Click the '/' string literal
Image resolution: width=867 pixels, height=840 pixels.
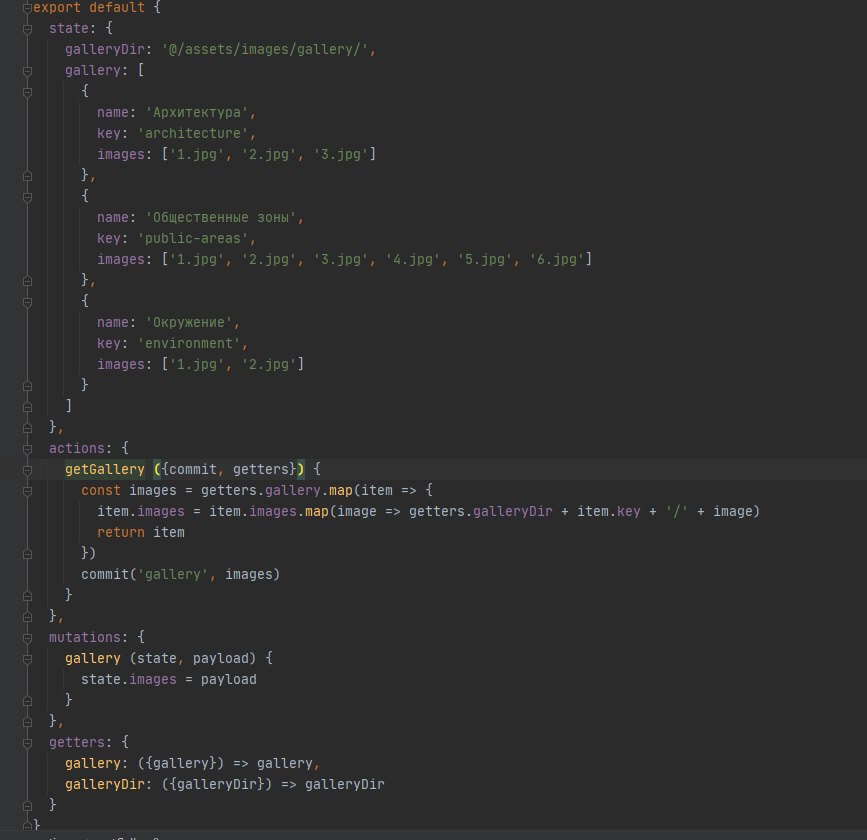[x=677, y=511]
